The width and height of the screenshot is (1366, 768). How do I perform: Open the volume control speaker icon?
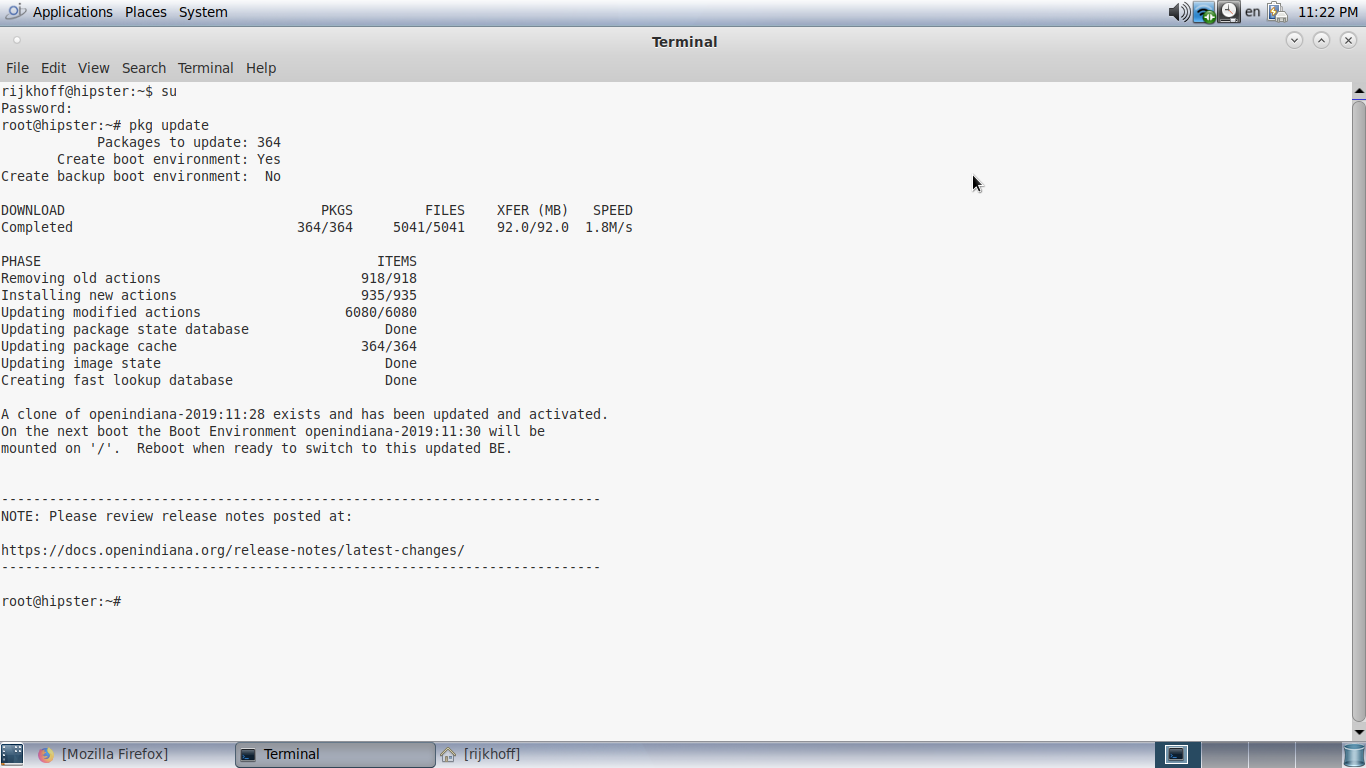(x=1179, y=12)
